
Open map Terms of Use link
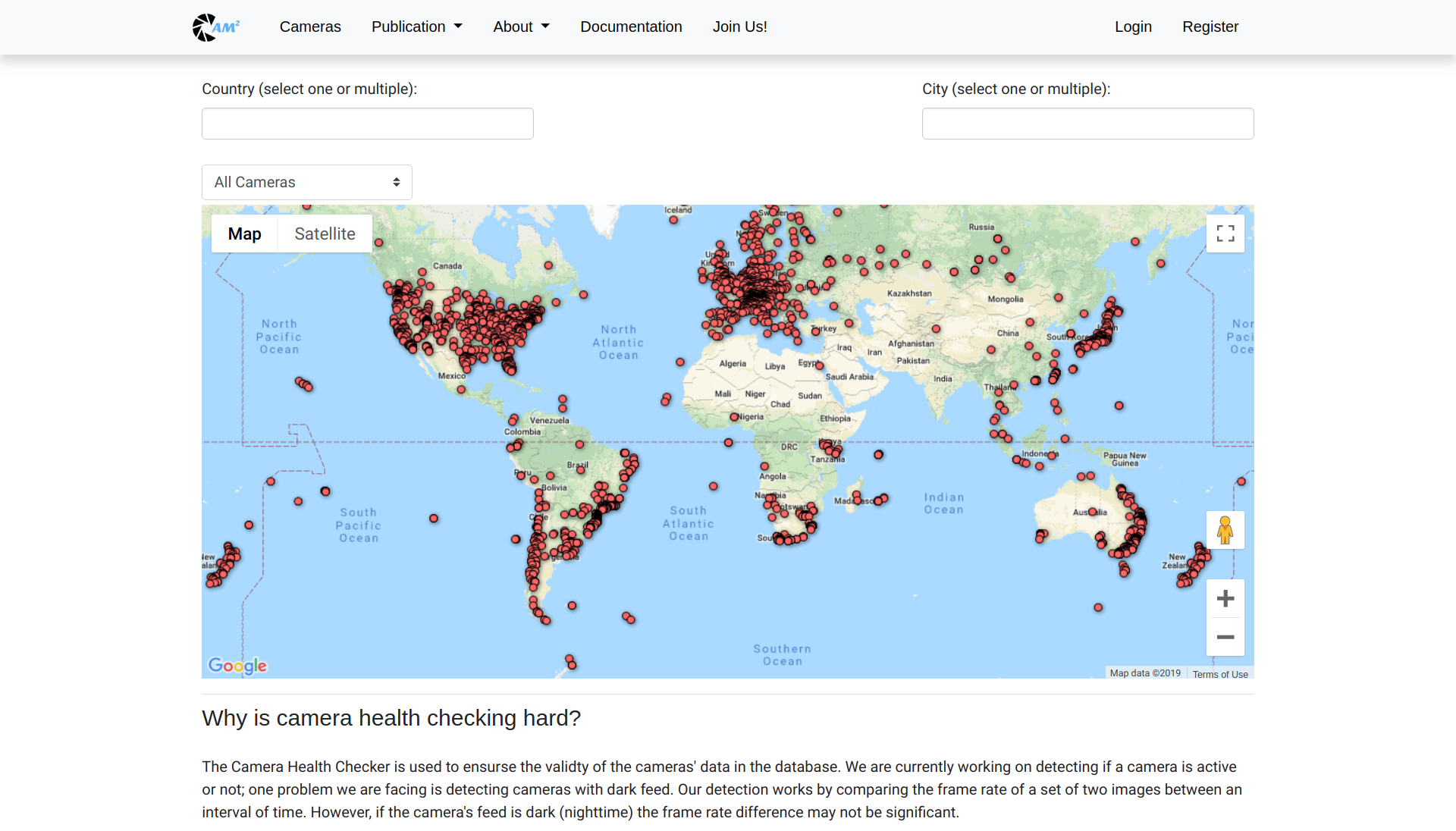1220,673
